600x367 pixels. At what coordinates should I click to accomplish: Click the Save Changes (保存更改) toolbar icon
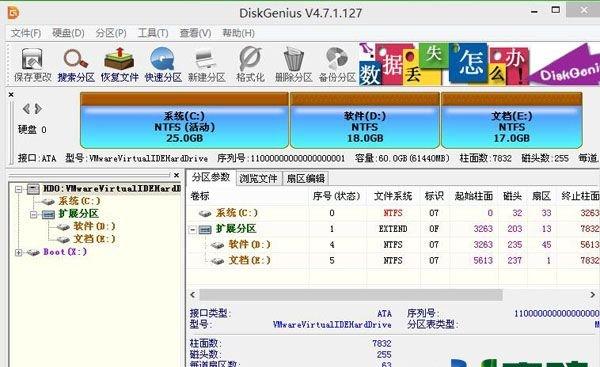[32, 65]
